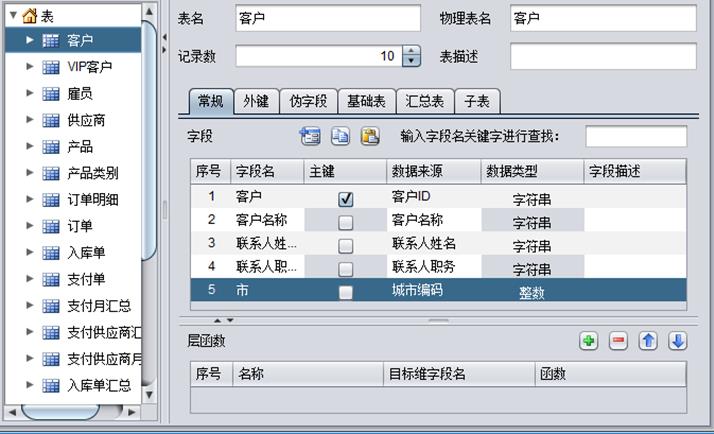Move 层函数 up with blue up arrow
Screen dimensions: 714x434
648,341
